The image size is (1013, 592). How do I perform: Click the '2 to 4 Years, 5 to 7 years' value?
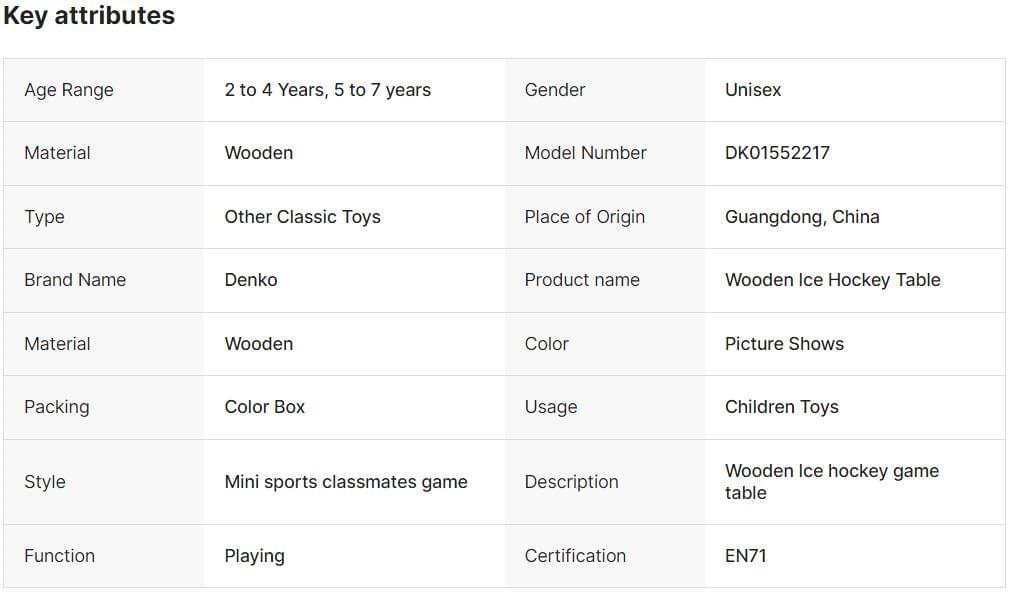click(327, 90)
